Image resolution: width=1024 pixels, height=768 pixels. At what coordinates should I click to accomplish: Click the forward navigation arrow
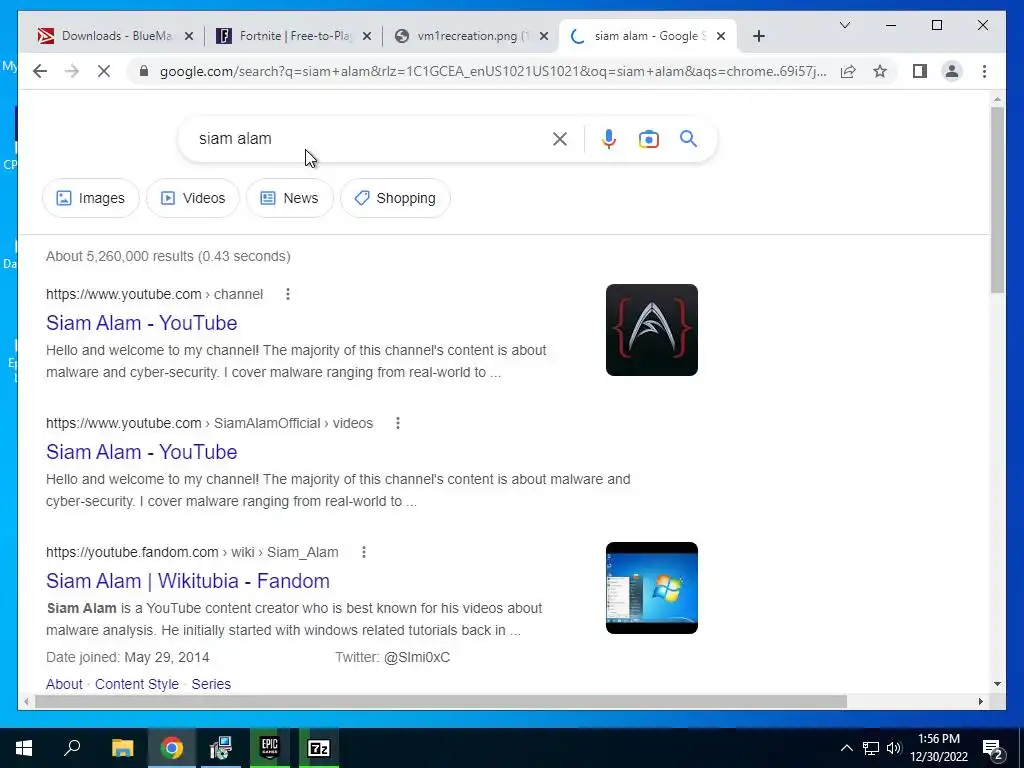coord(72,71)
